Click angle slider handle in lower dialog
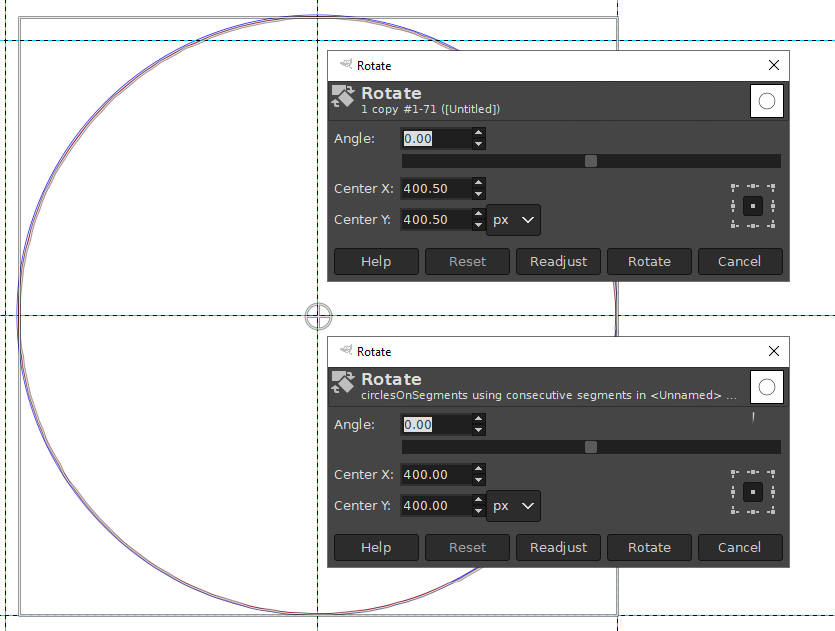This screenshot has width=835, height=631. click(591, 447)
